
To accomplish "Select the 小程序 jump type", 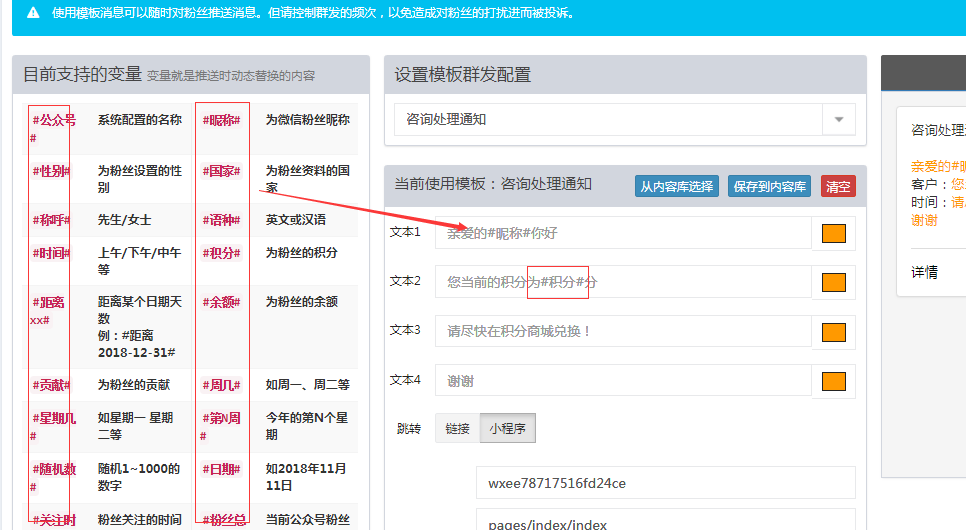I will [508, 428].
